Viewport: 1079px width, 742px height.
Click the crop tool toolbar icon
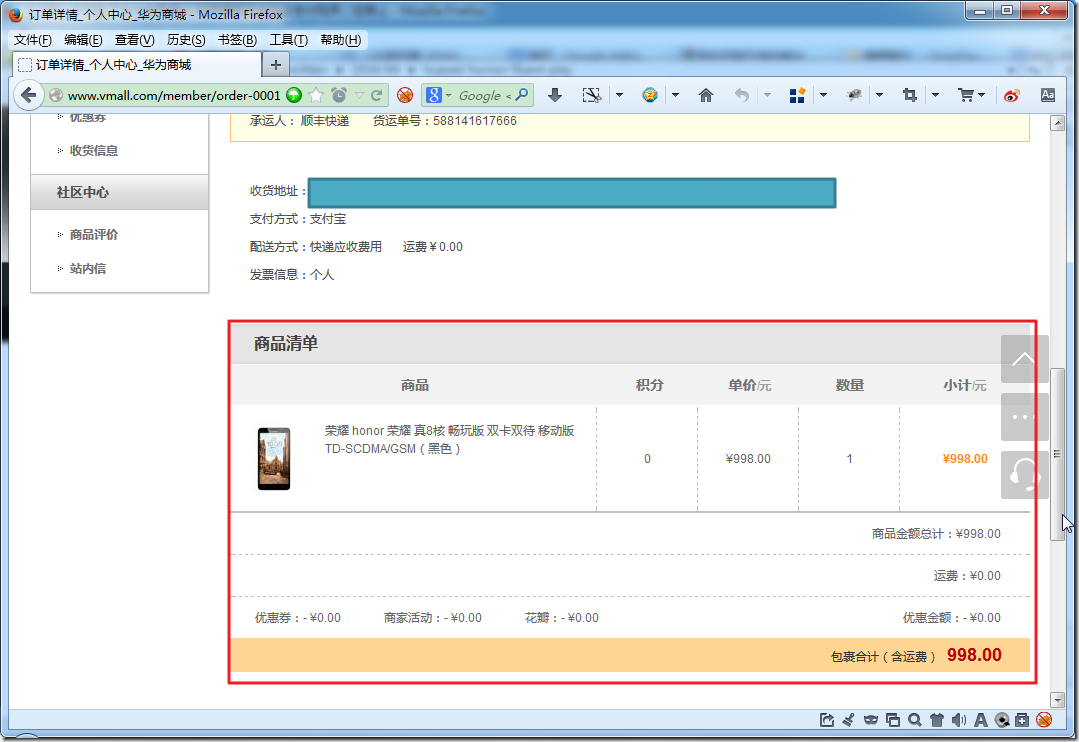(910, 95)
